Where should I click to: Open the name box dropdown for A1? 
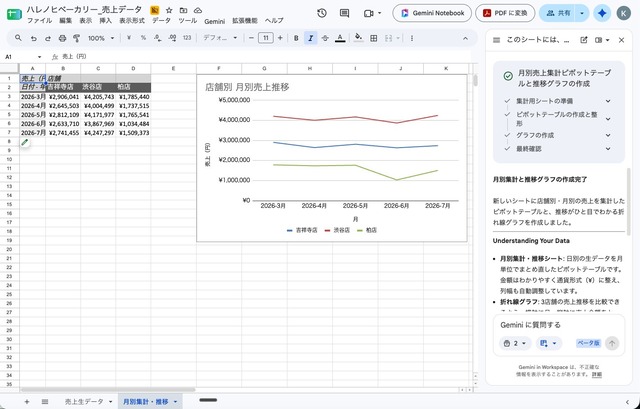(x=39, y=57)
